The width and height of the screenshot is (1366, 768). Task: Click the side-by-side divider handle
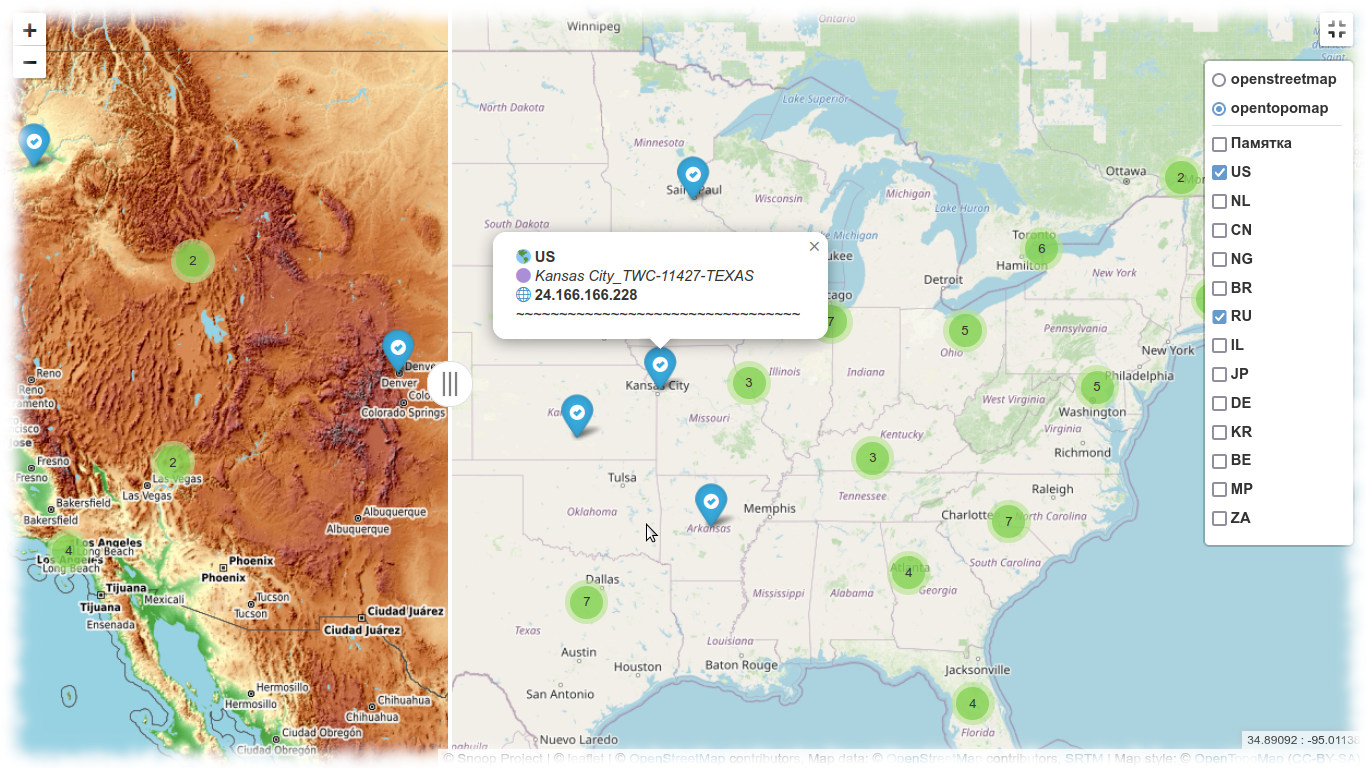click(450, 384)
